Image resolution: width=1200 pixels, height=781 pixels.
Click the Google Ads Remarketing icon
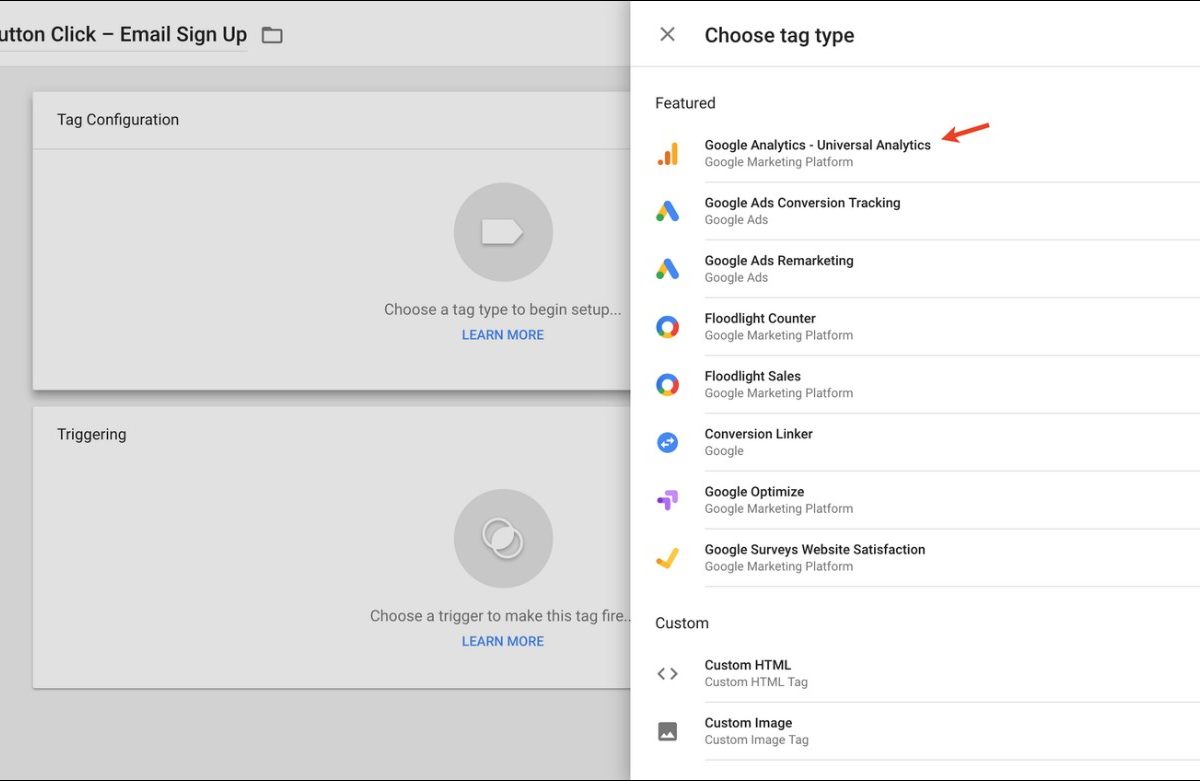(667, 269)
